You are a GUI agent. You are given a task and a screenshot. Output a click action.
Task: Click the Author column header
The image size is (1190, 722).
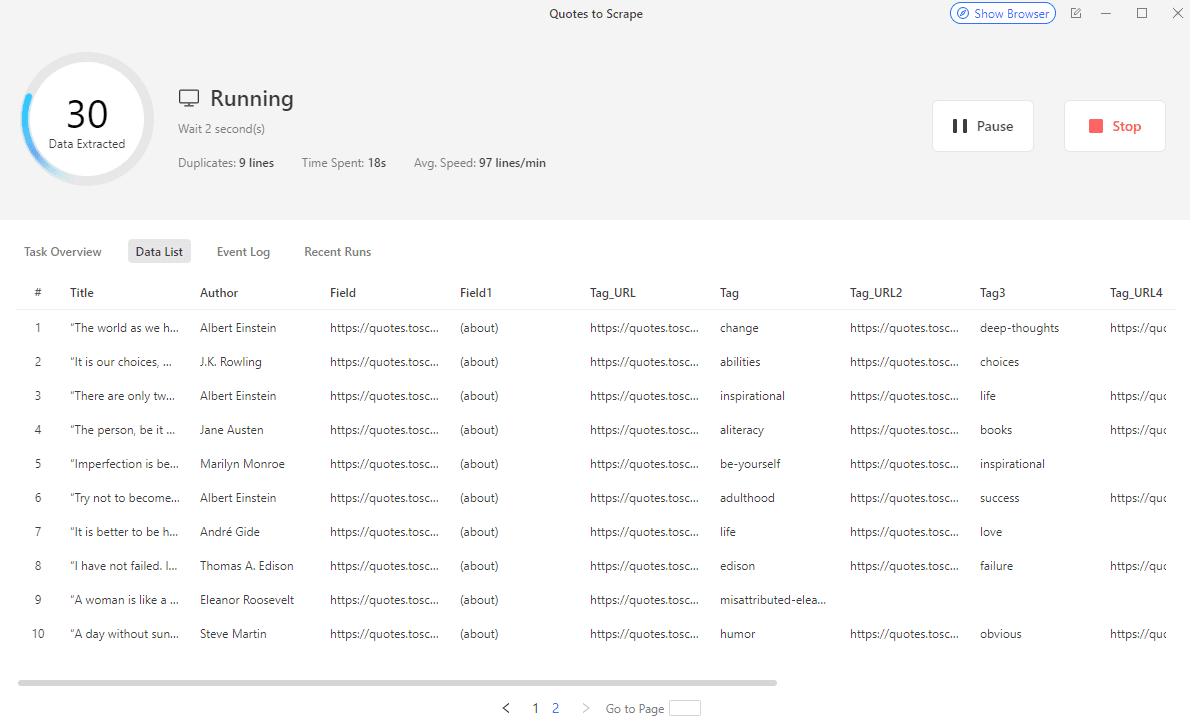tap(219, 293)
